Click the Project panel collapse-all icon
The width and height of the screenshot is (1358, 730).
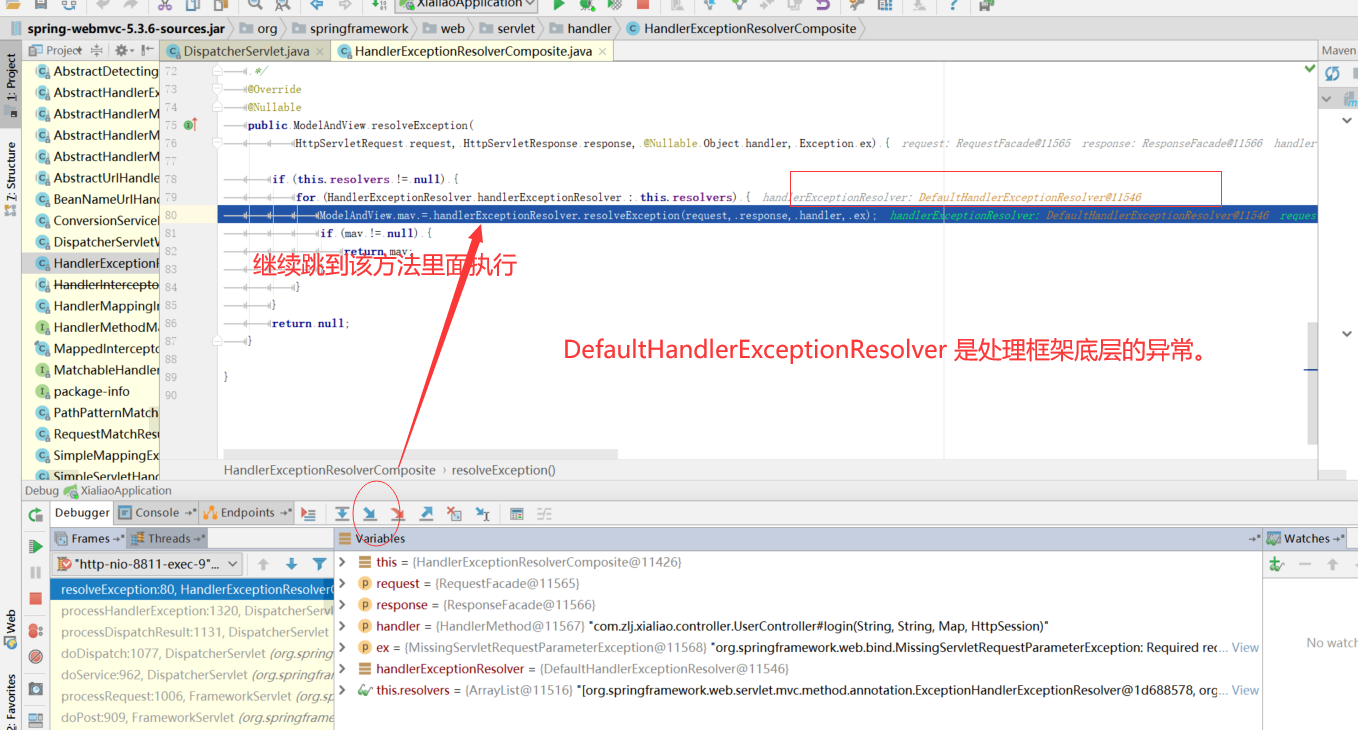click(97, 50)
